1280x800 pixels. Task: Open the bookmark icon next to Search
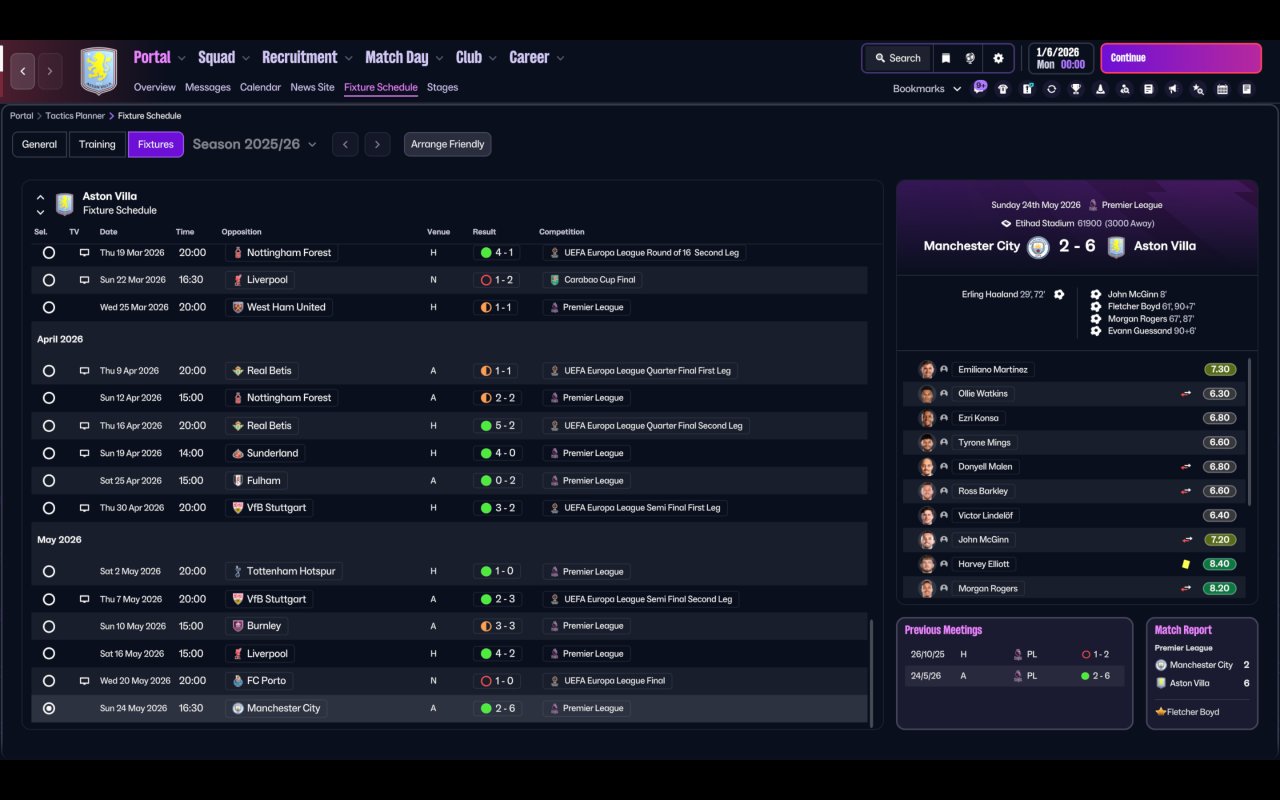pyautogui.click(x=945, y=58)
